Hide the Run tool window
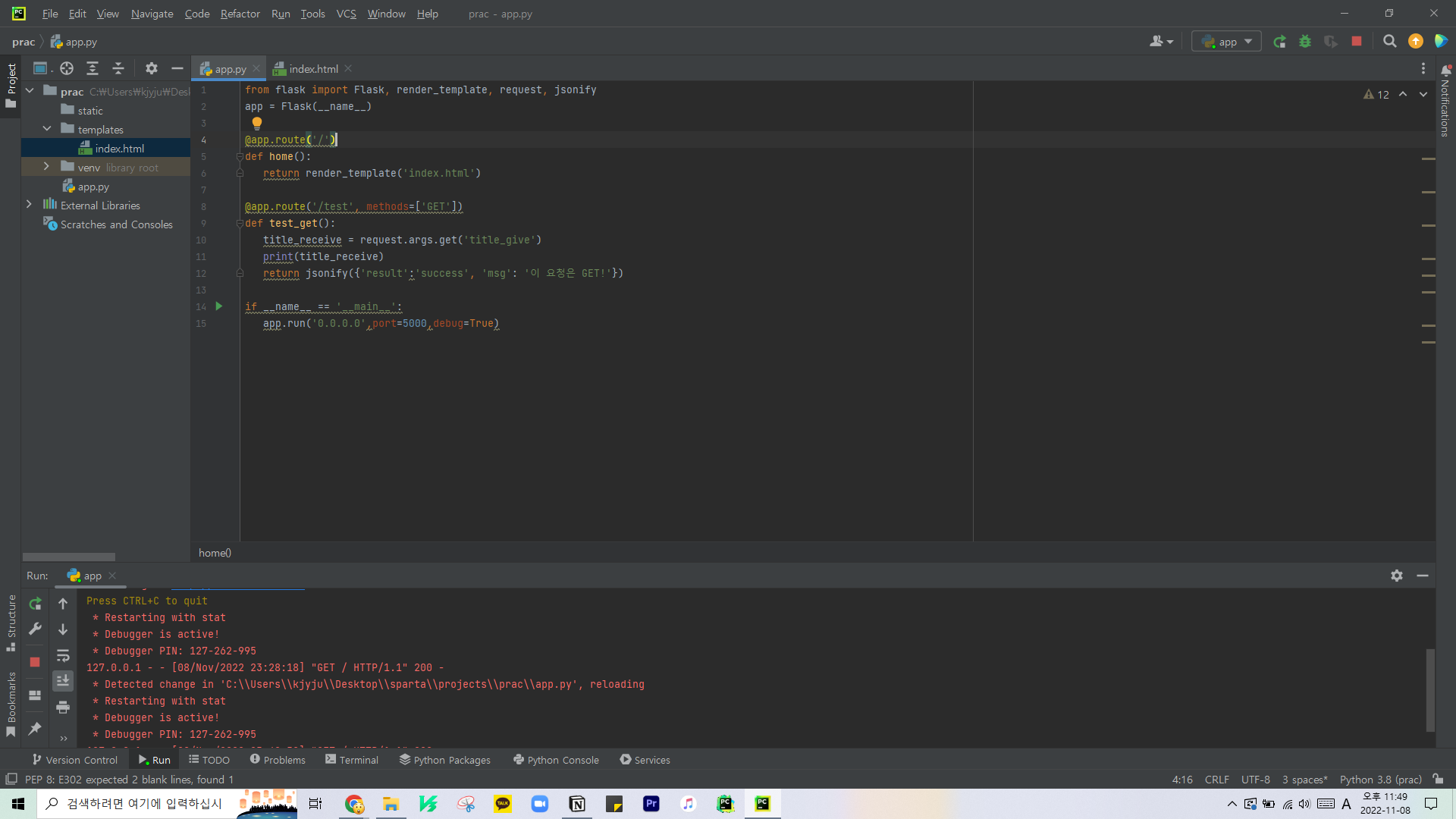1456x819 pixels. [1423, 576]
